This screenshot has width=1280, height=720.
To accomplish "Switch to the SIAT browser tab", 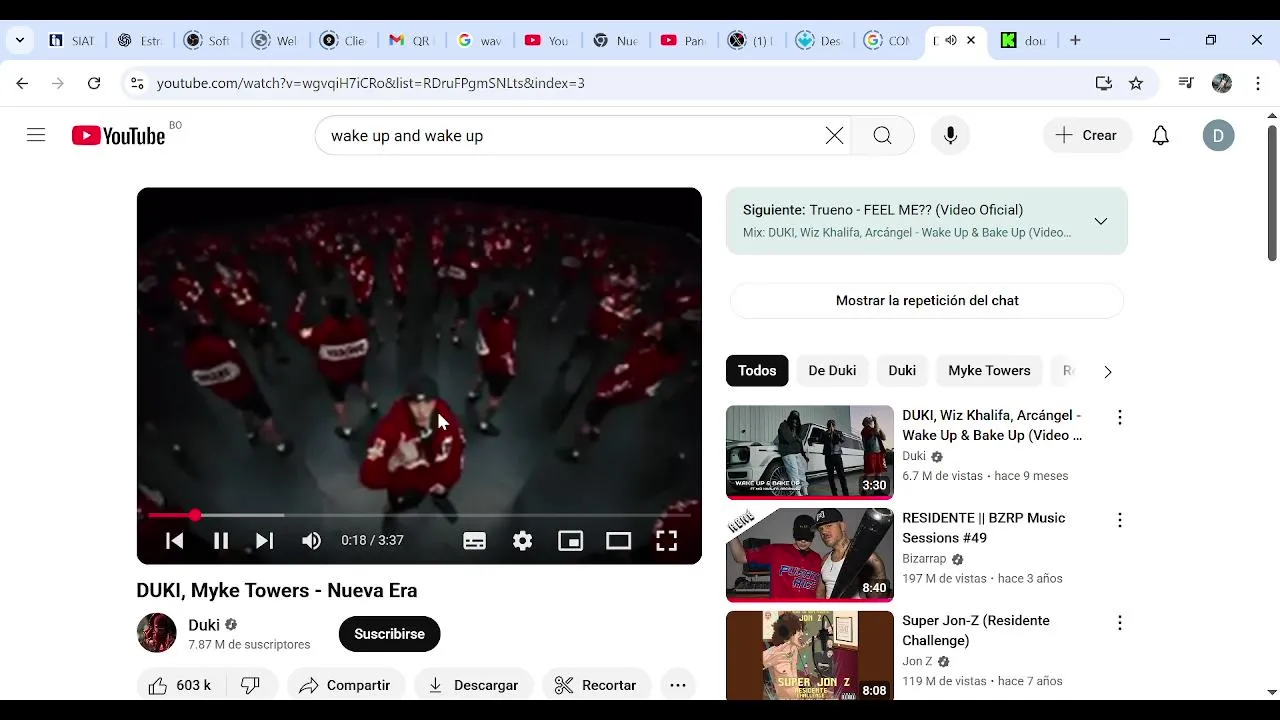I will pos(72,40).
